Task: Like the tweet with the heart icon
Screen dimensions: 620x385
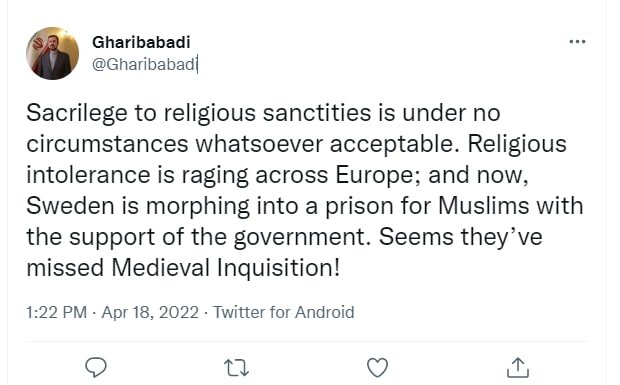Action: tap(378, 368)
